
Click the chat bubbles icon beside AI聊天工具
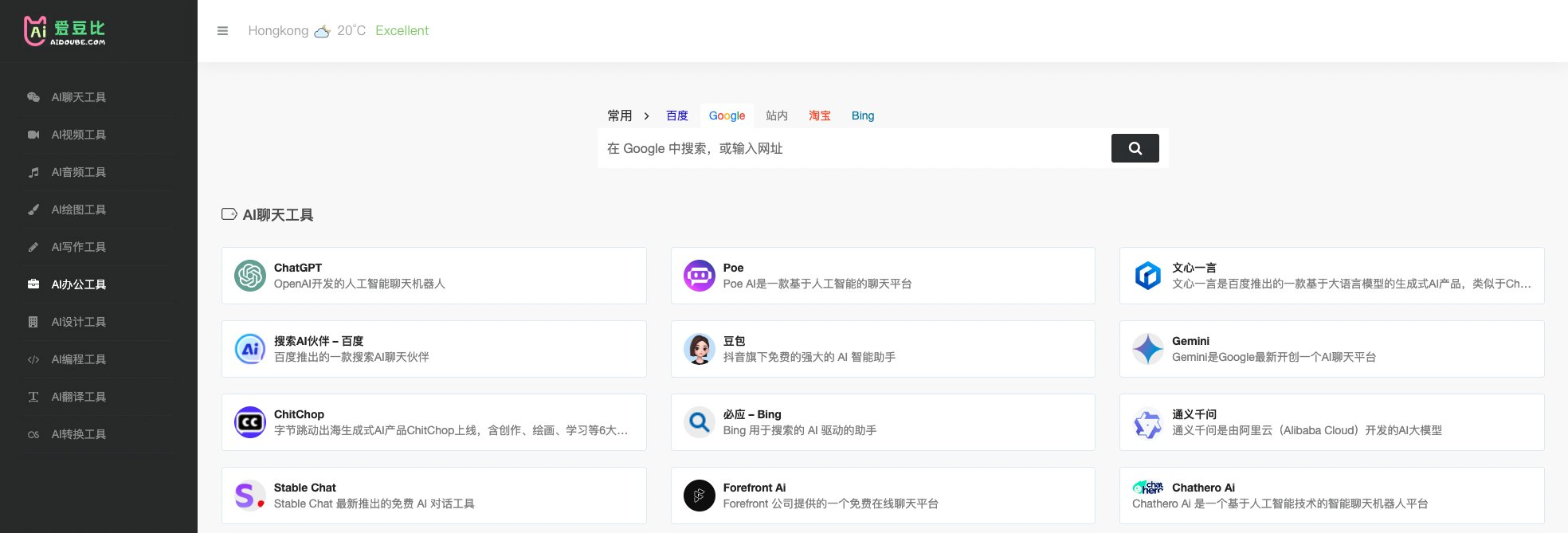click(x=33, y=97)
